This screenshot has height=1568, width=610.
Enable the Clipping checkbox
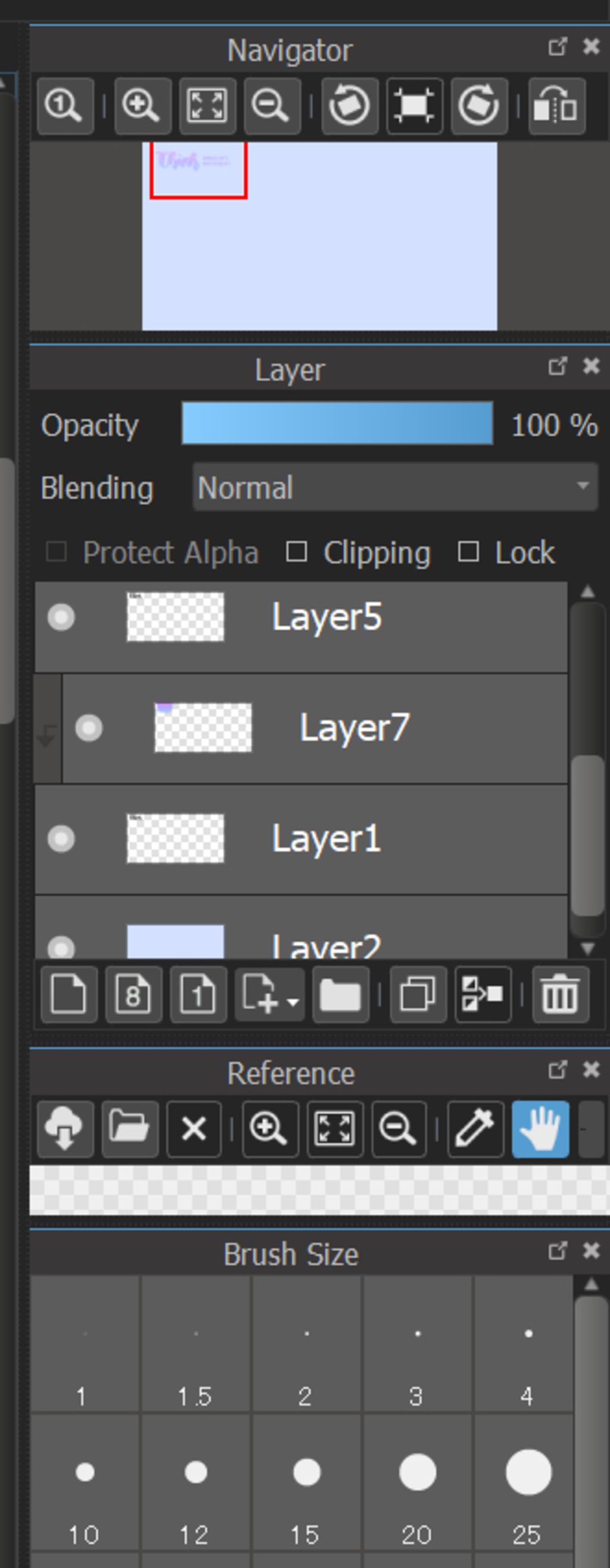[x=297, y=552]
